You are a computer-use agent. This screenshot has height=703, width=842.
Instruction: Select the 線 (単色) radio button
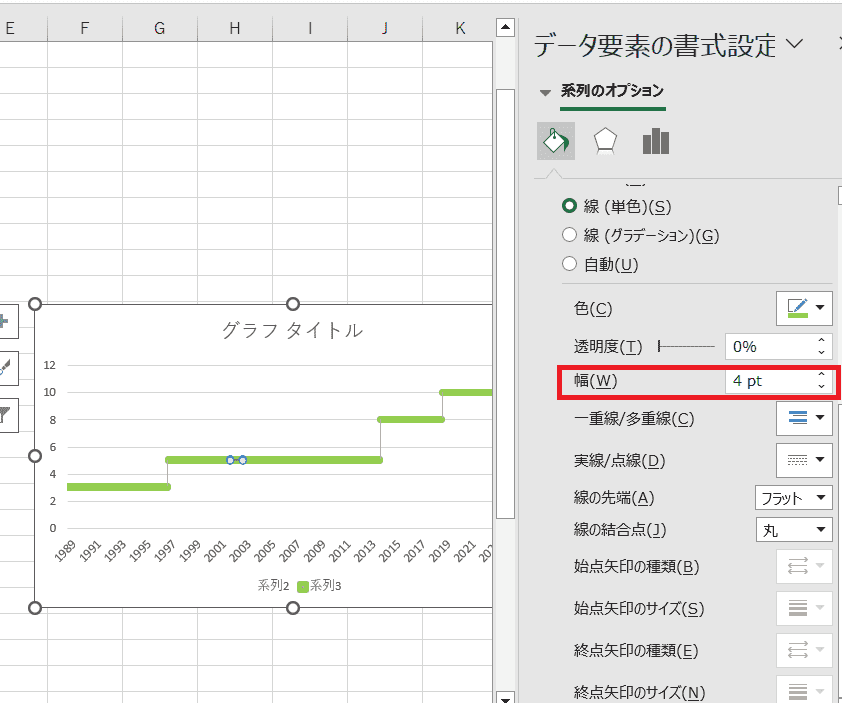pyautogui.click(x=570, y=206)
